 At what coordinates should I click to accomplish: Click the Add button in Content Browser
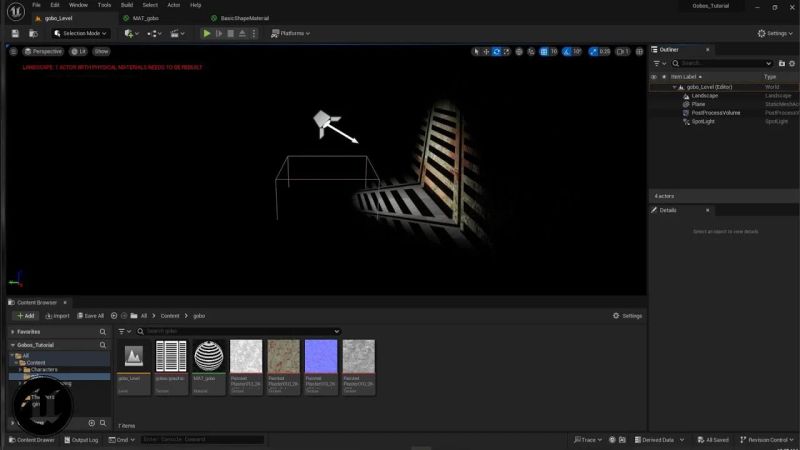pos(25,316)
